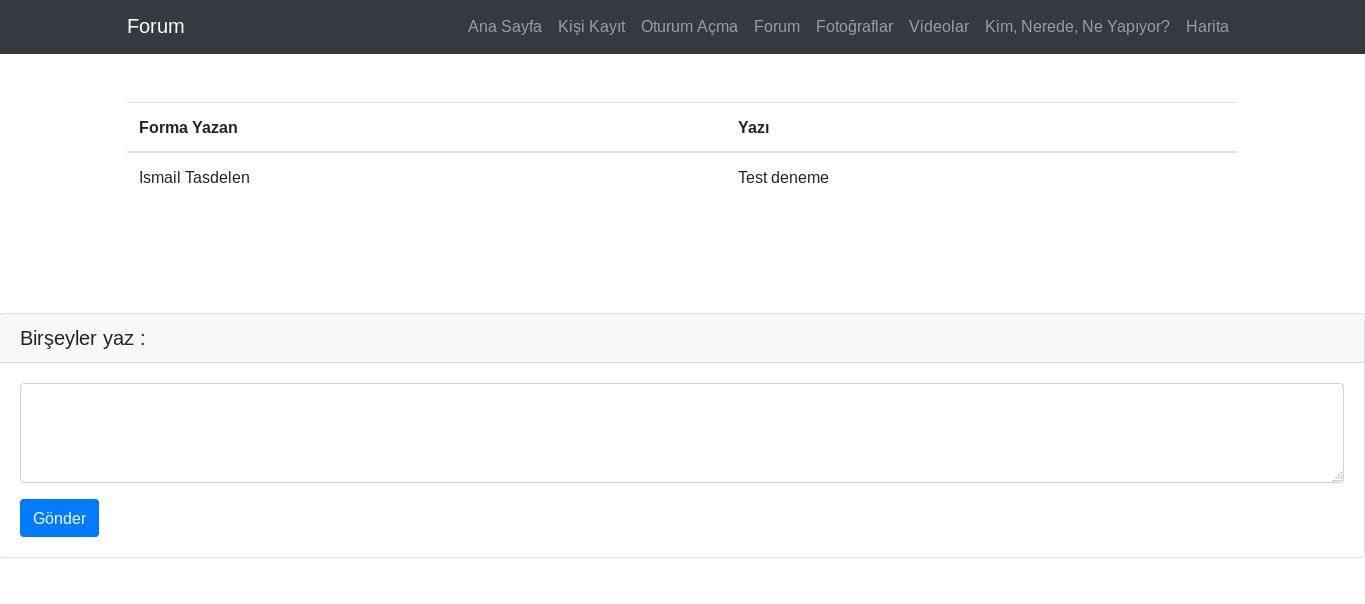
Task: Click the Forma Yazan column header
Action: [x=188, y=127]
